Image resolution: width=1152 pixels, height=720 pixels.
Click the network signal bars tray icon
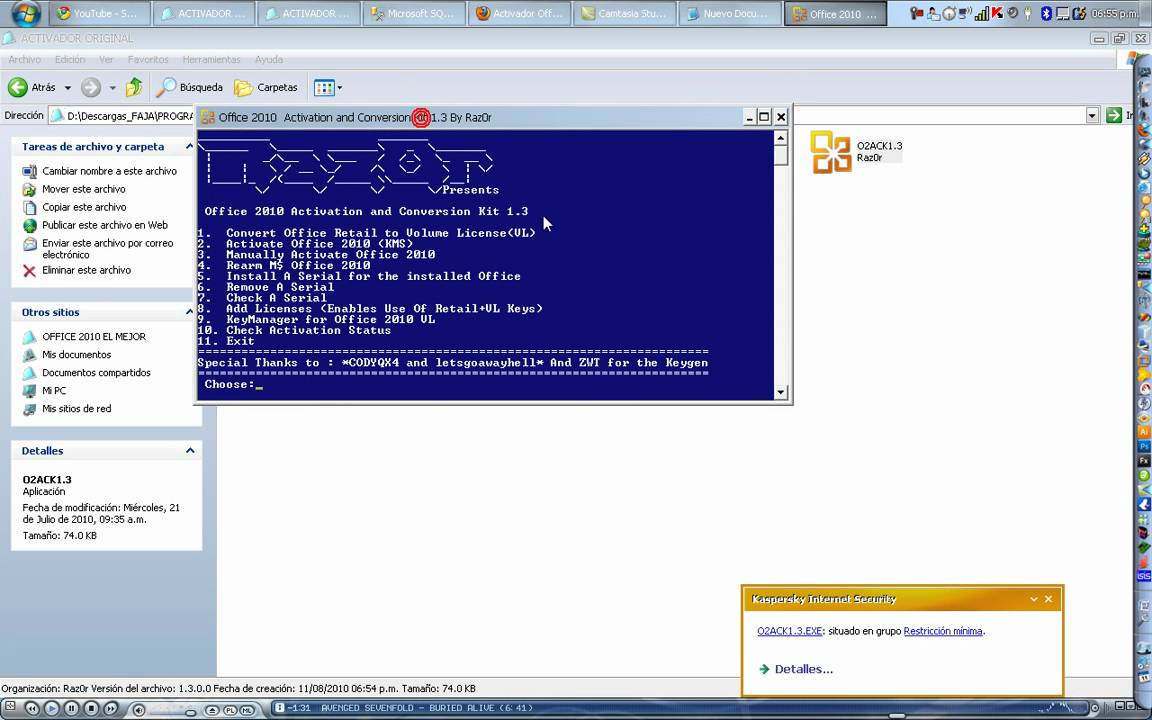tap(981, 13)
